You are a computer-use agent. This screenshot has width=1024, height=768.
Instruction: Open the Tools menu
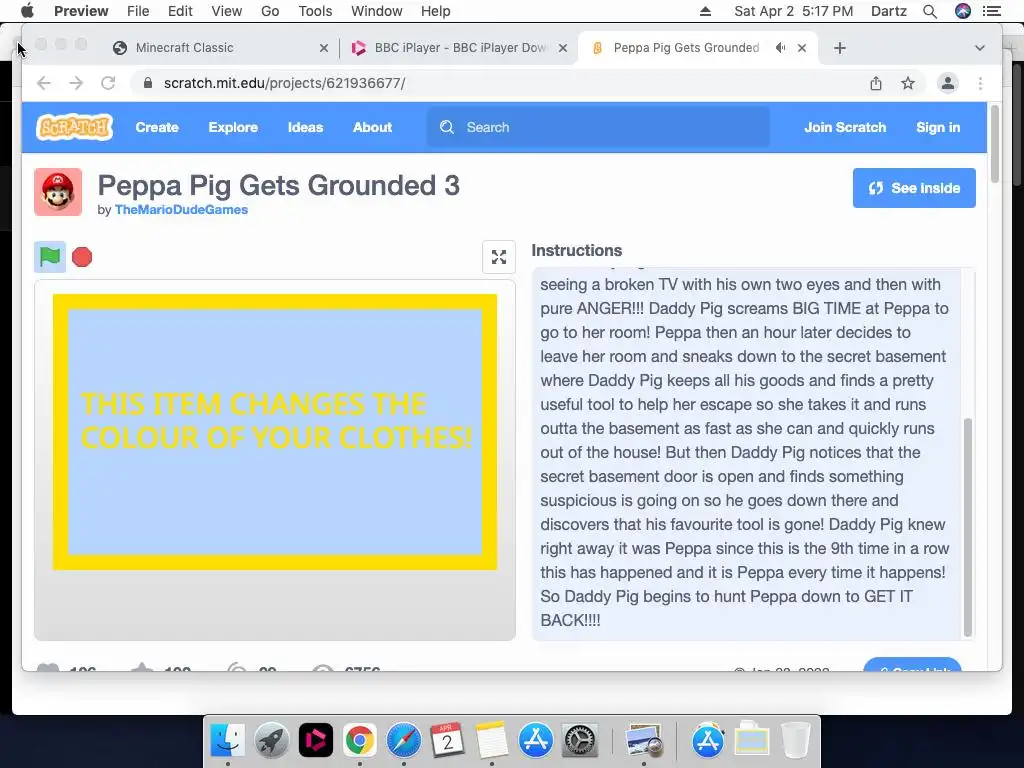point(315,11)
